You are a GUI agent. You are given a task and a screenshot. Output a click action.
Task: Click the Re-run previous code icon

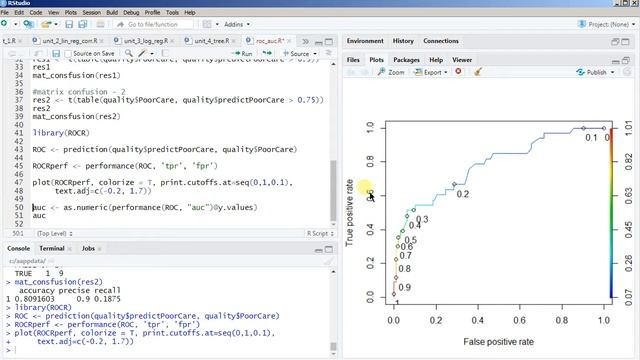click(267, 53)
